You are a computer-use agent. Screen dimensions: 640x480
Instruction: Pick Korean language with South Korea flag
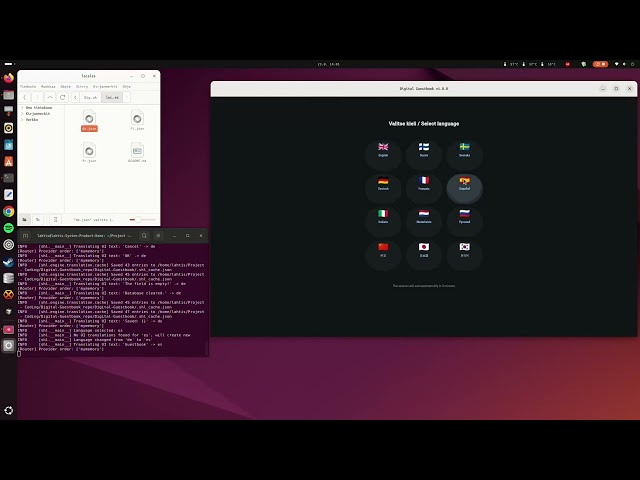[x=464, y=254]
